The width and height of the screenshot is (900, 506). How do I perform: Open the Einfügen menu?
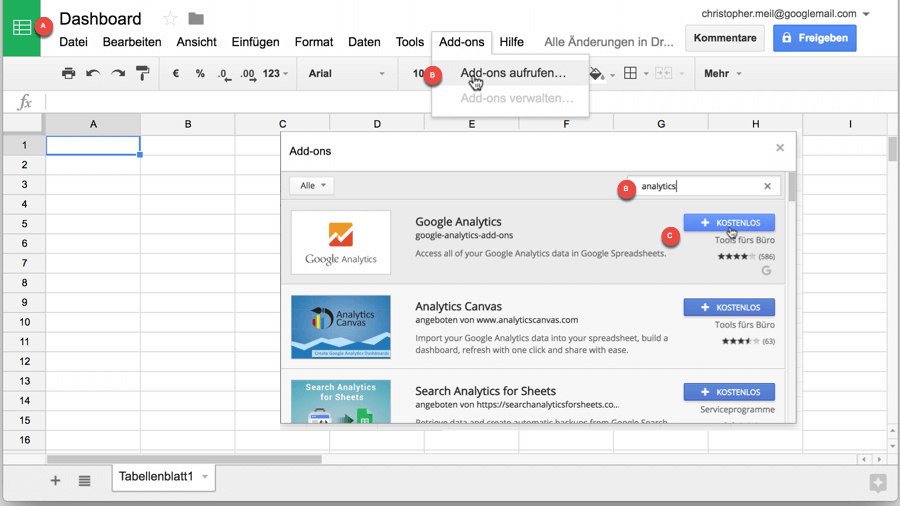pos(255,42)
